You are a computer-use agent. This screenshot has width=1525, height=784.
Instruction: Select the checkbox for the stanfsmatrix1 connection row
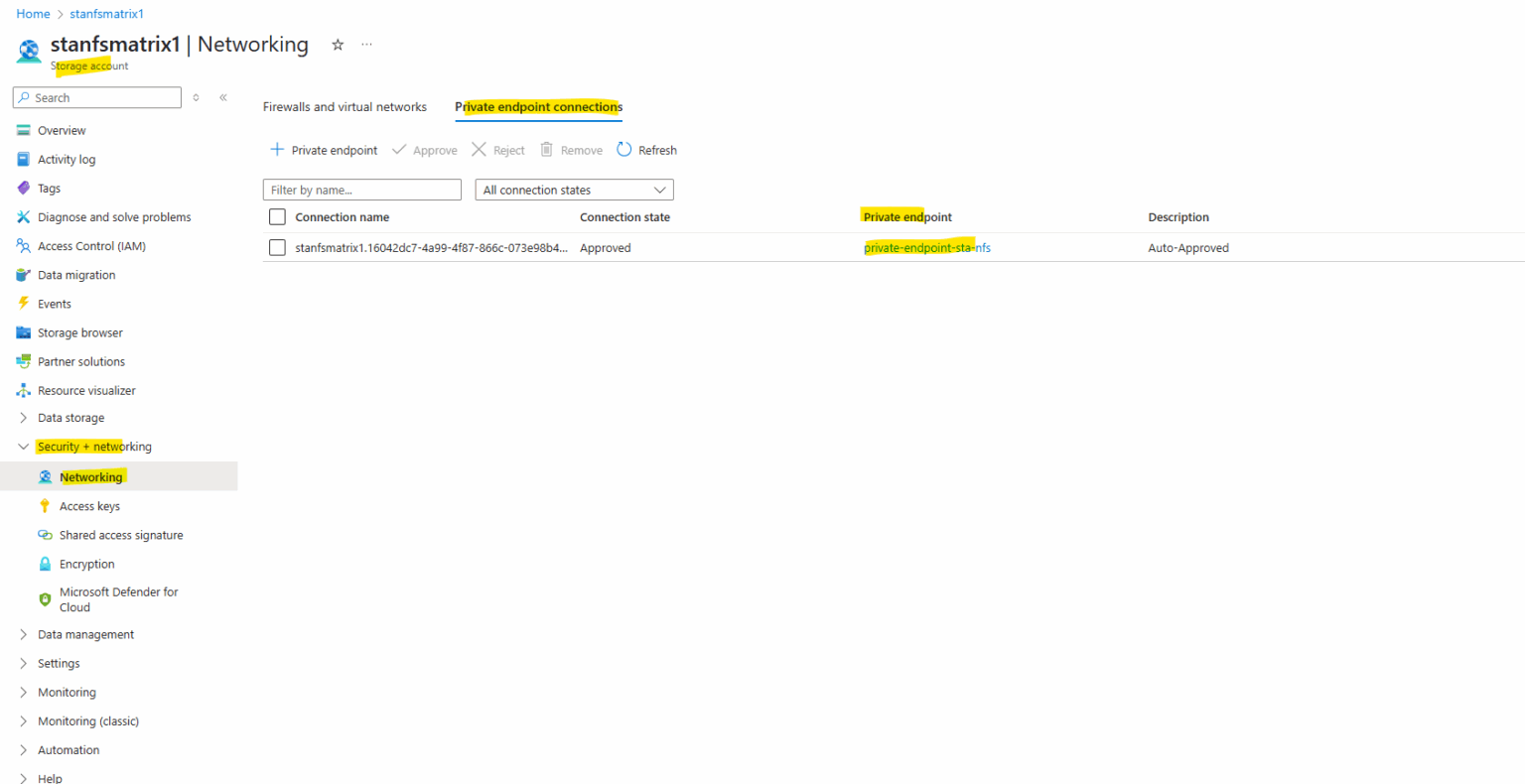point(277,247)
